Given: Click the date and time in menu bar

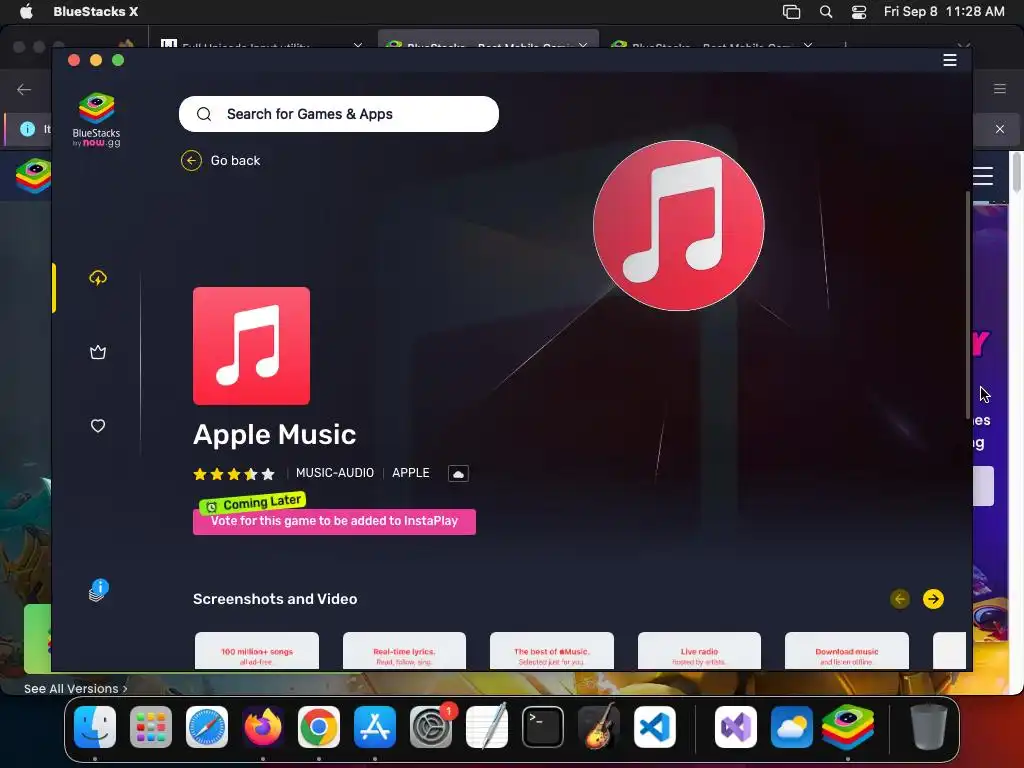Looking at the screenshot, I should coord(944,11).
